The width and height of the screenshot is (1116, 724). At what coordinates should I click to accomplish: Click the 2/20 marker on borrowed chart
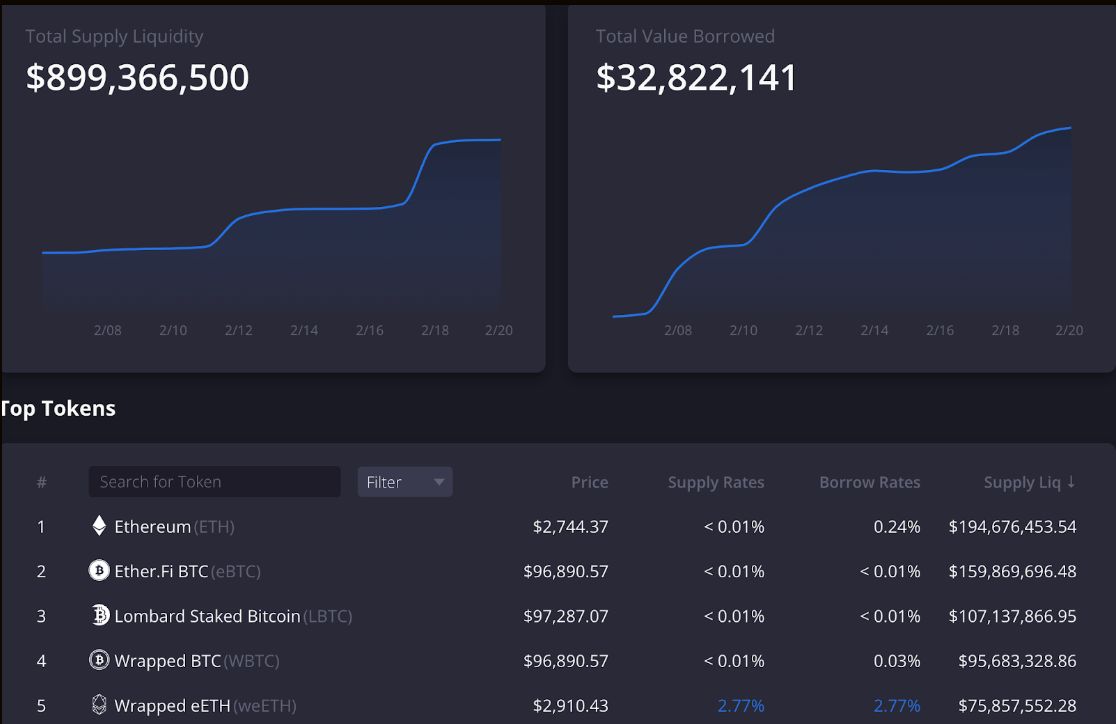click(1069, 330)
